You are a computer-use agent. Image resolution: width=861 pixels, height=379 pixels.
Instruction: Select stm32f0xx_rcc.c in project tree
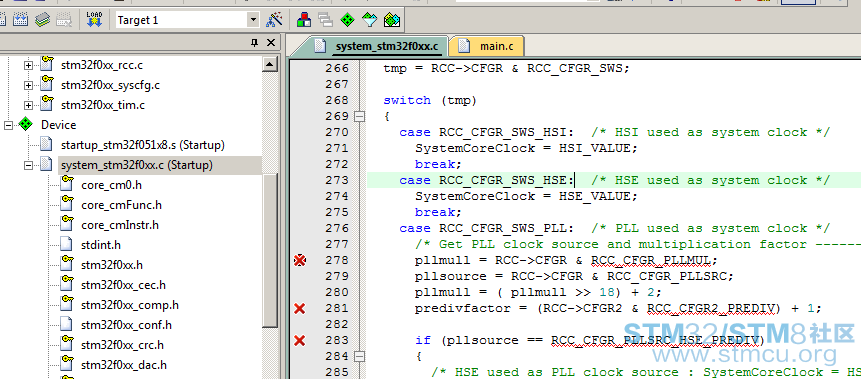[x=102, y=65]
